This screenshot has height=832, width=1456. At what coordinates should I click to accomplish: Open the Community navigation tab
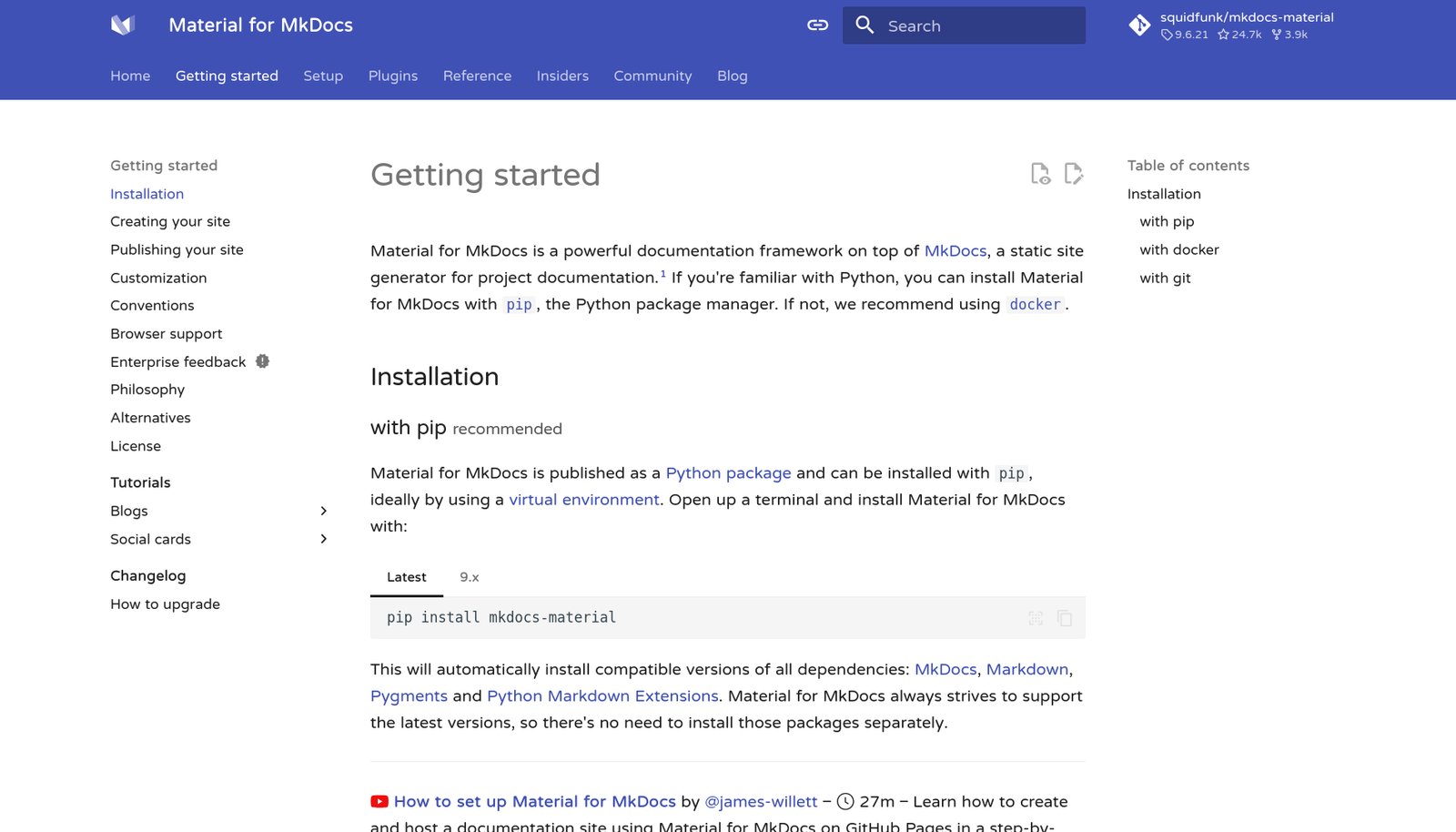point(652,76)
